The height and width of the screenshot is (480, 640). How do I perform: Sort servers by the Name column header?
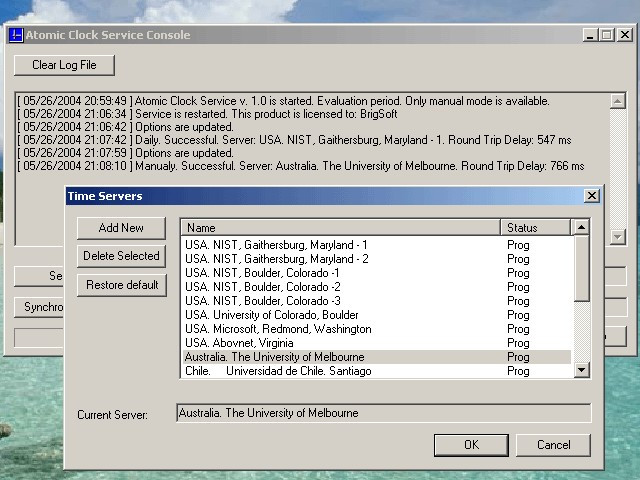click(x=341, y=228)
